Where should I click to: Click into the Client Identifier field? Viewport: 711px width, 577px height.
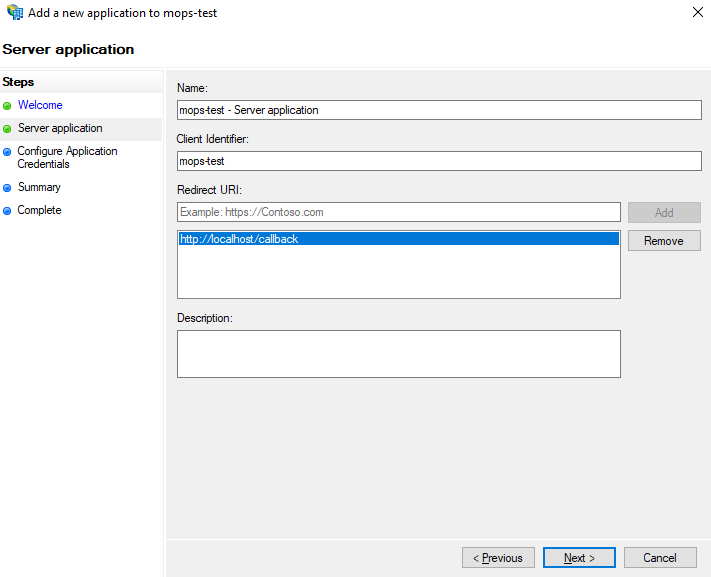point(439,160)
